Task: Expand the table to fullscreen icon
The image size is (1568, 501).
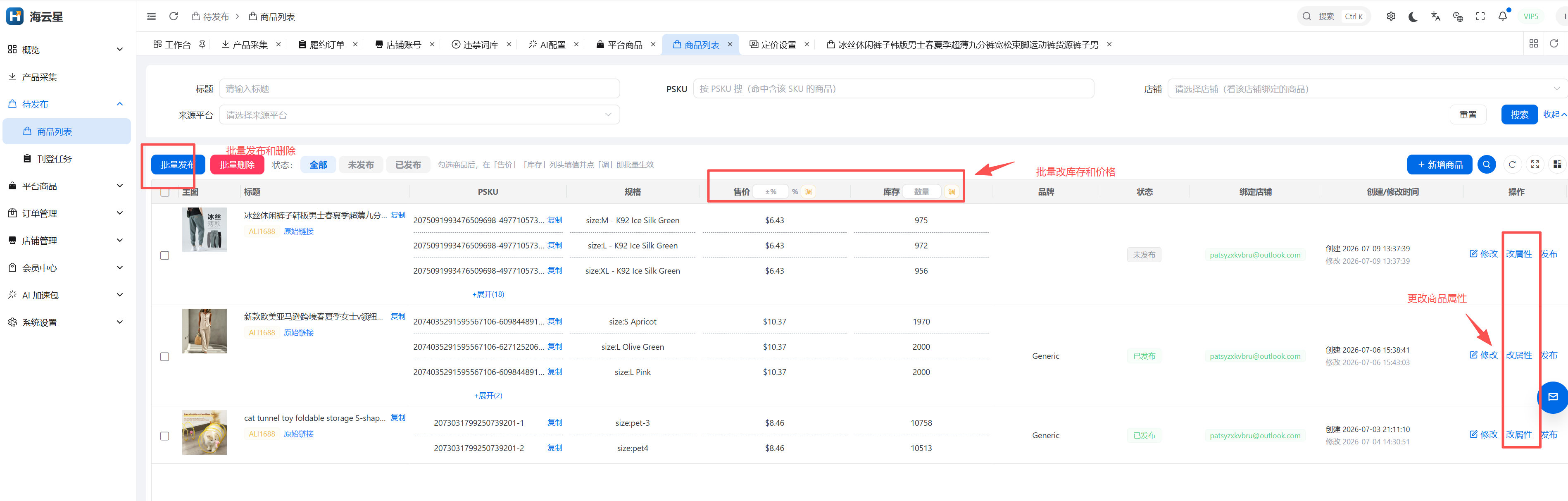Action: pyautogui.click(x=1535, y=165)
